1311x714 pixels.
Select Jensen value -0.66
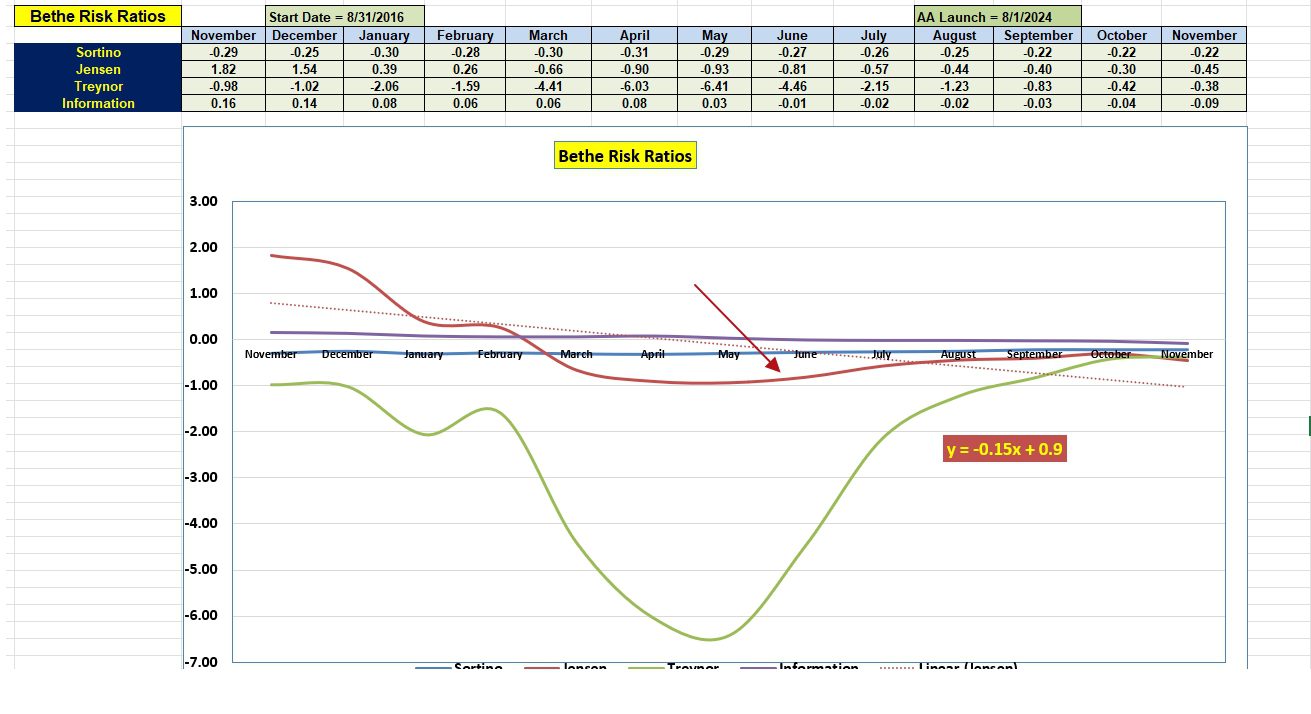tap(548, 69)
